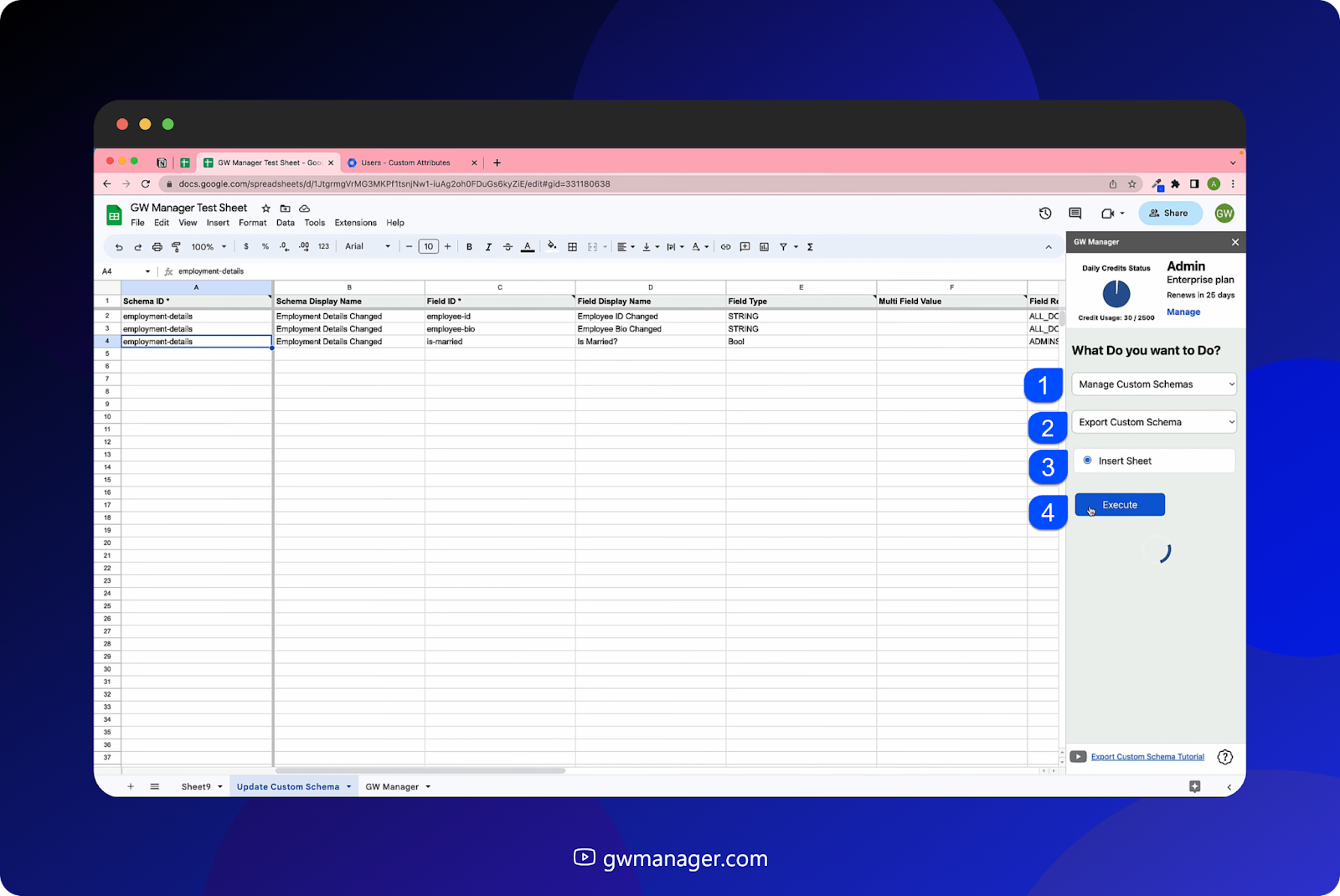Open zoom level 100% dropdown
This screenshot has width=1340, height=896.
click(209, 247)
